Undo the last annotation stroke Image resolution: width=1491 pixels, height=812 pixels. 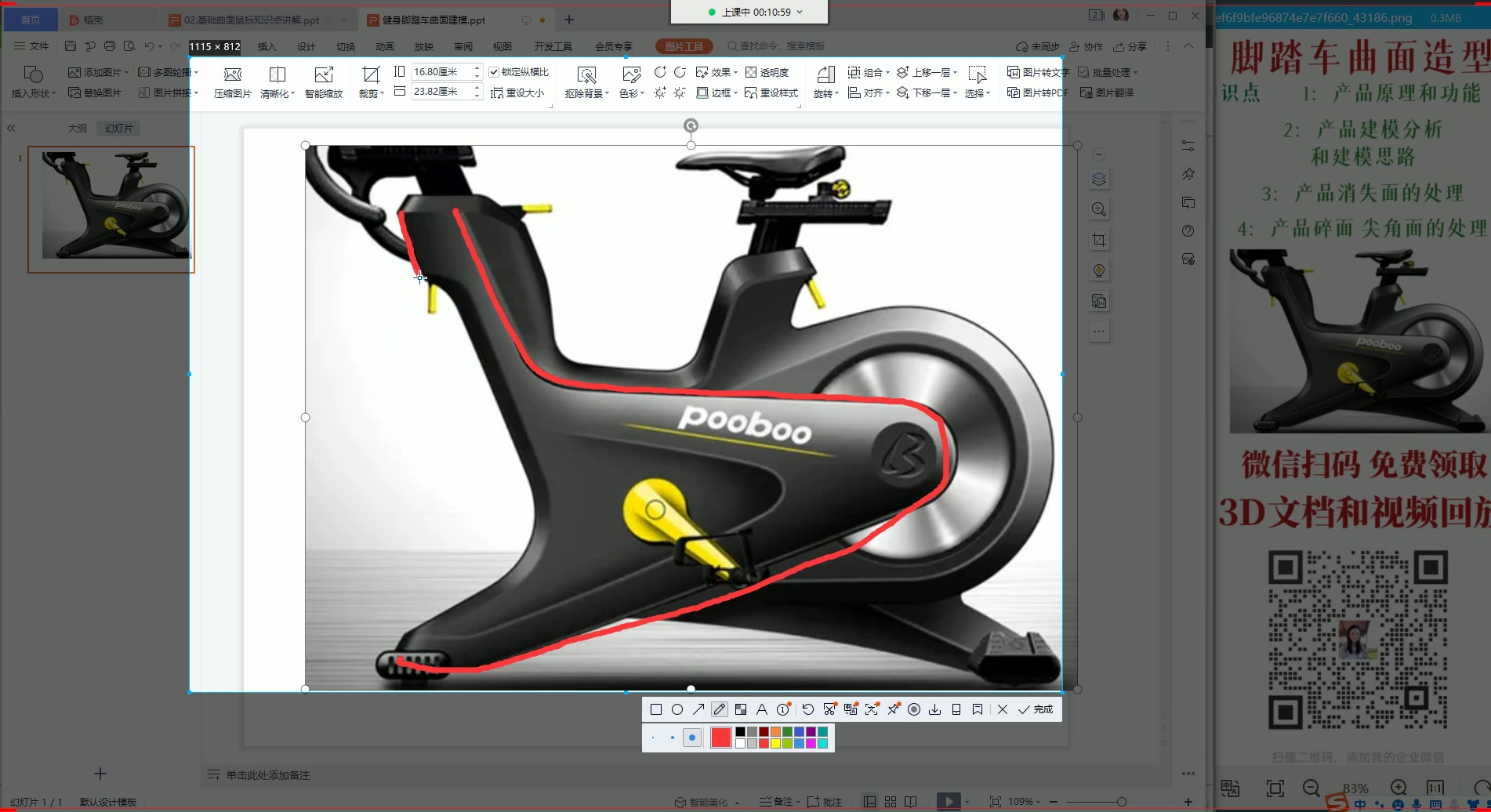click(x=808, y=709)
